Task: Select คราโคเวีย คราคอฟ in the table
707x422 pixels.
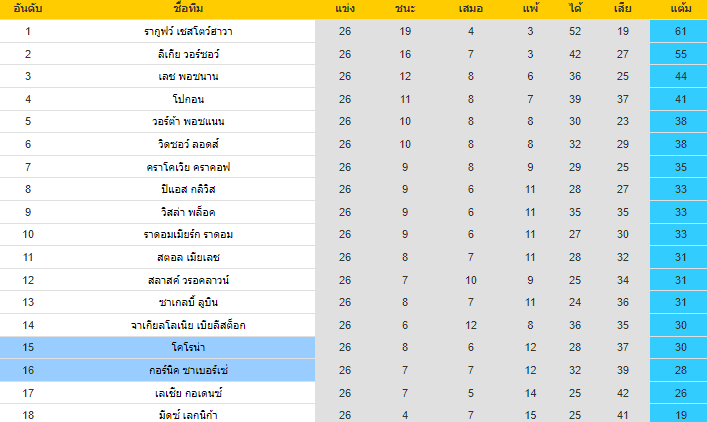Action: tap(188, 166)
